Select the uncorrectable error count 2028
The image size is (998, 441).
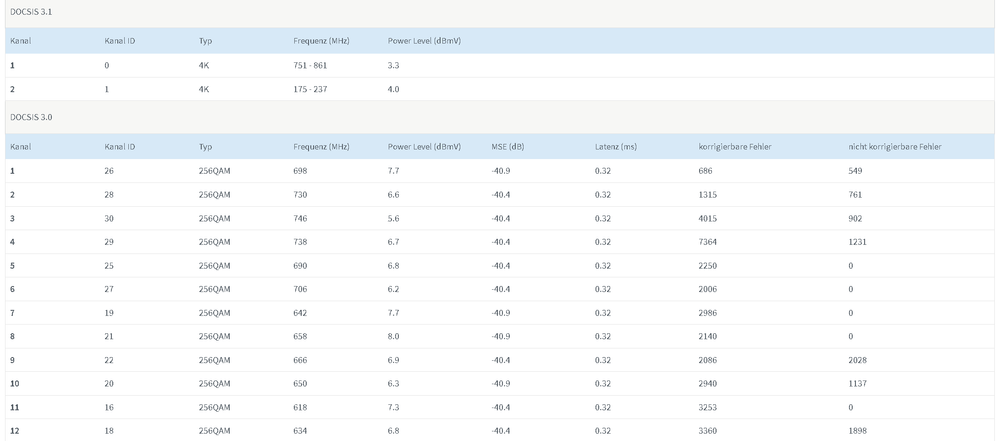click(x=857, y=360)
